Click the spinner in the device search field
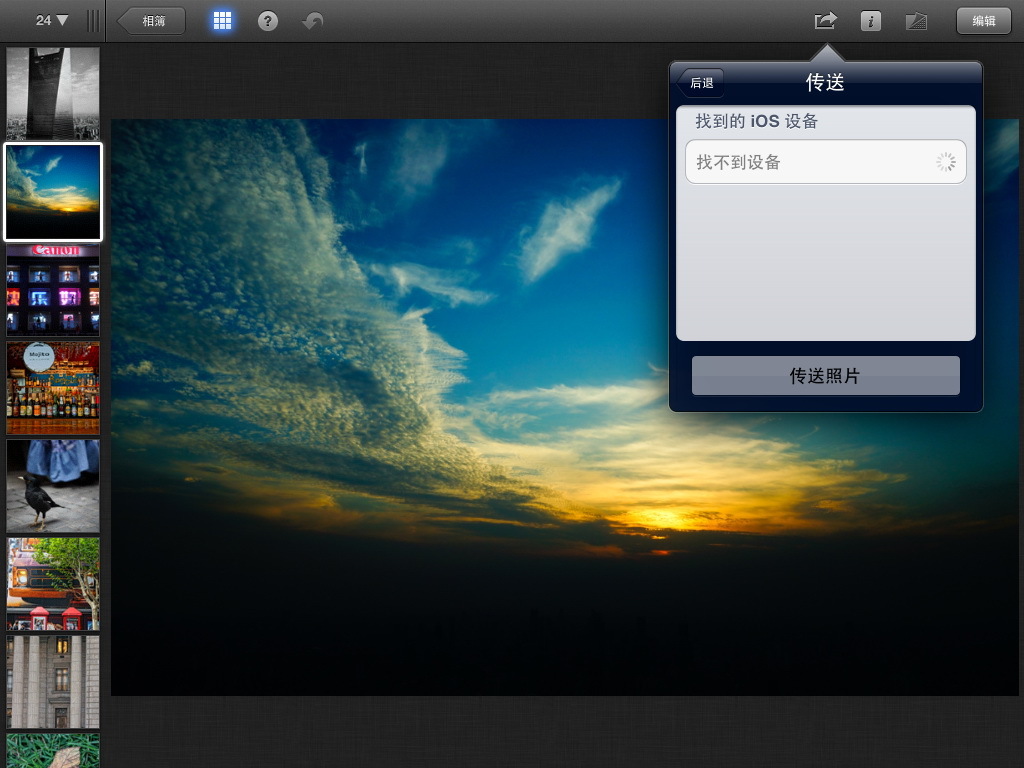This screenshot has height=768, width=1024. click(945, 161)
